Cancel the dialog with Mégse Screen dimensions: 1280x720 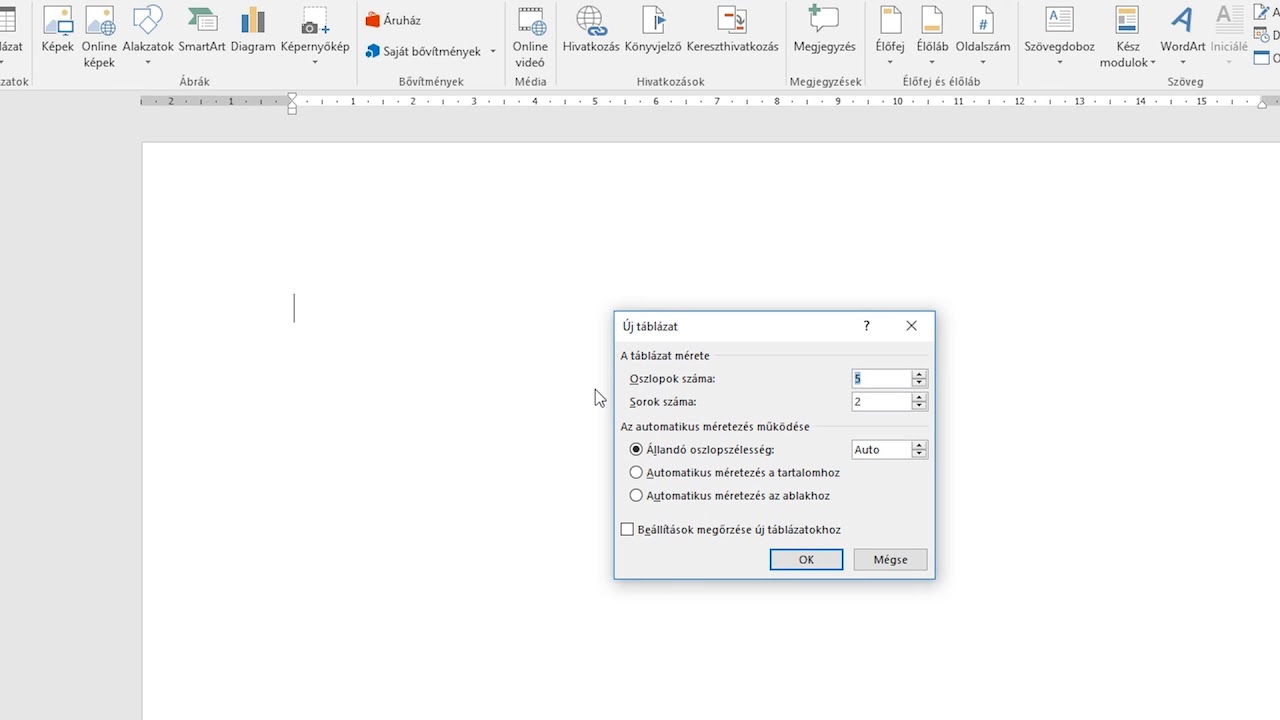(890, 560)
